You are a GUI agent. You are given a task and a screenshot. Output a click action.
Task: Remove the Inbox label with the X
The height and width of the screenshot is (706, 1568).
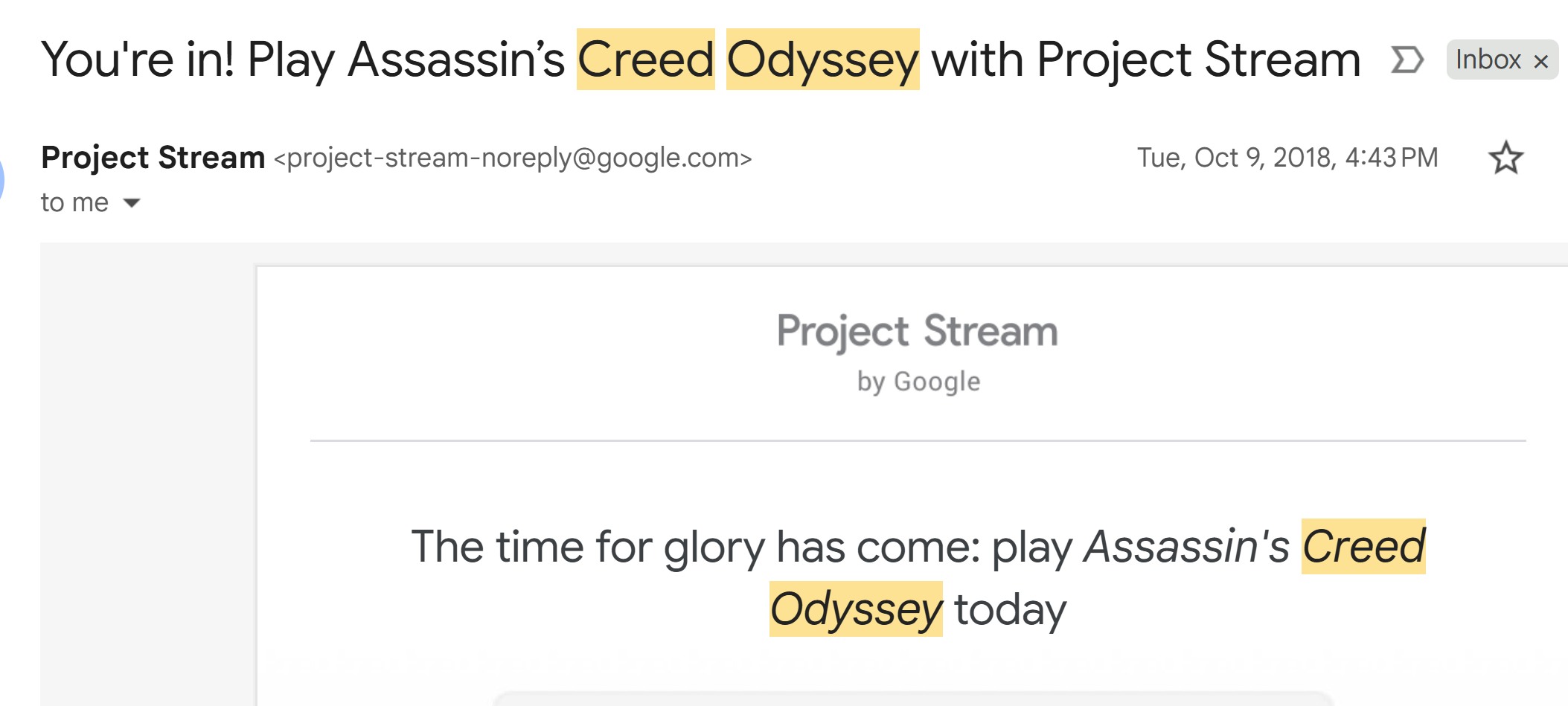click(x=1541, y=61)
